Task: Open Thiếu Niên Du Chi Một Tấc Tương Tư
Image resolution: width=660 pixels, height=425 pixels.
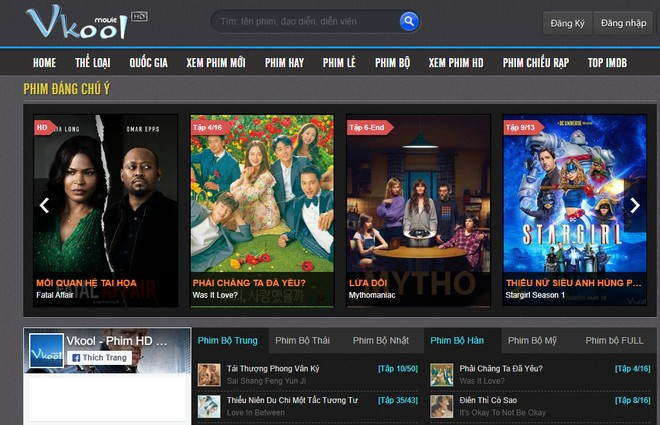Action: (292, 400)
